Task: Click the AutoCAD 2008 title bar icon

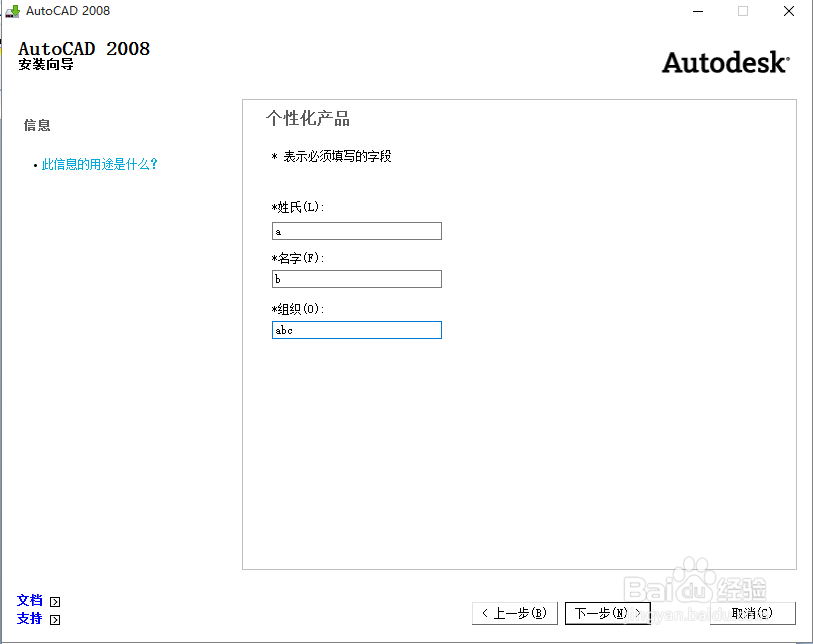Action: pyautogui.click(x=10, y=11)
